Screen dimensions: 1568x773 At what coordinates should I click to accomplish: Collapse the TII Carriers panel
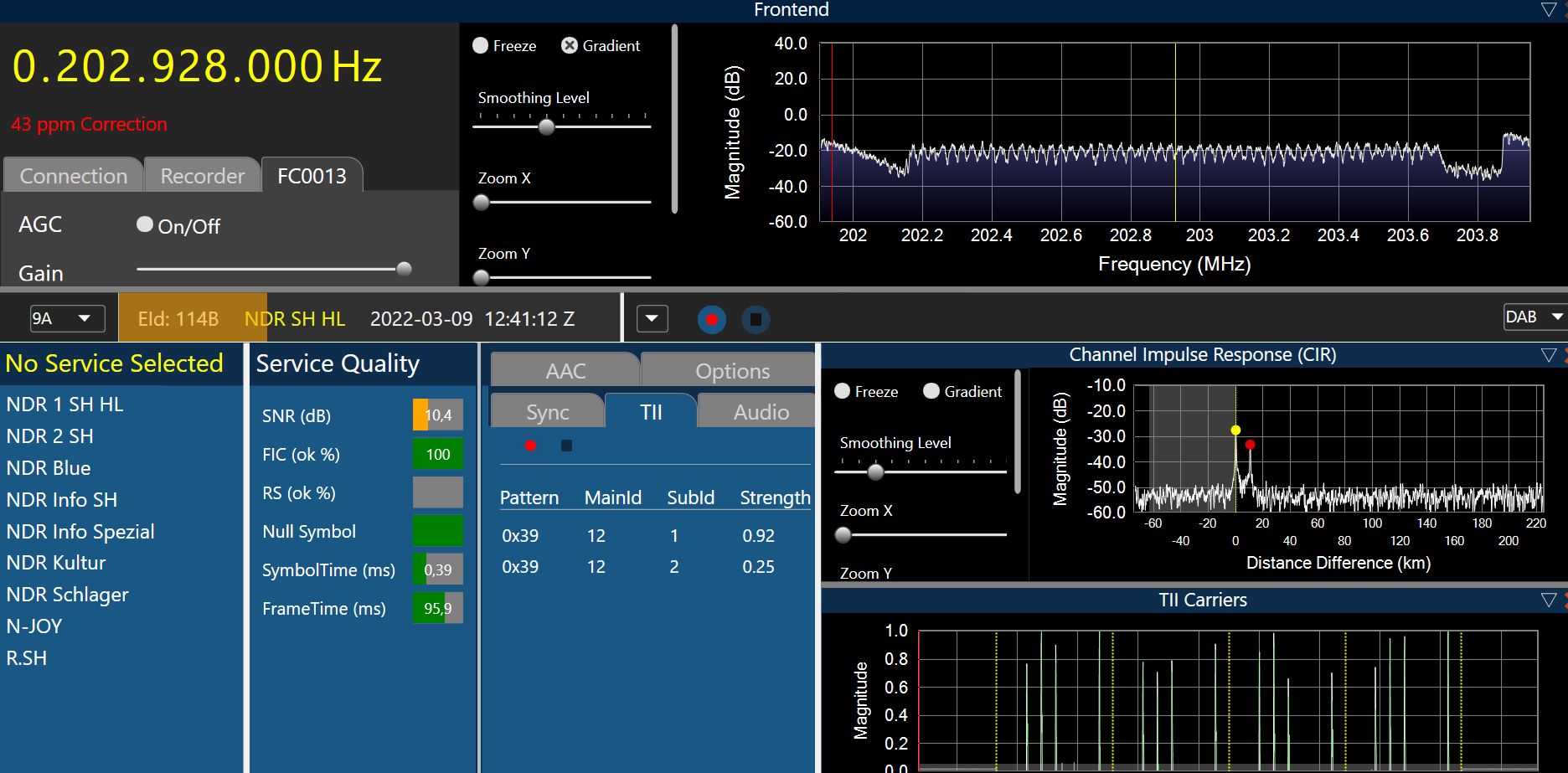[x=1548, y=600]
